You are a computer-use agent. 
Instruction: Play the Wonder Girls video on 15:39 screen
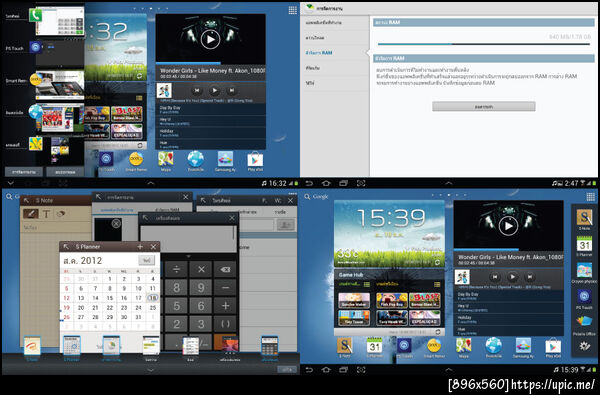(508, 226)
